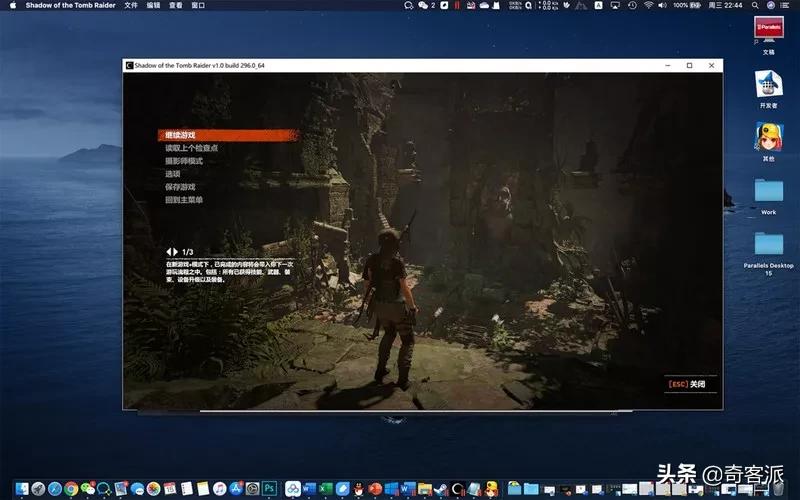Open Safari from the Dock
Viewport: 800px width, 500px height.
pyautogui.click(x=55, y=489)
